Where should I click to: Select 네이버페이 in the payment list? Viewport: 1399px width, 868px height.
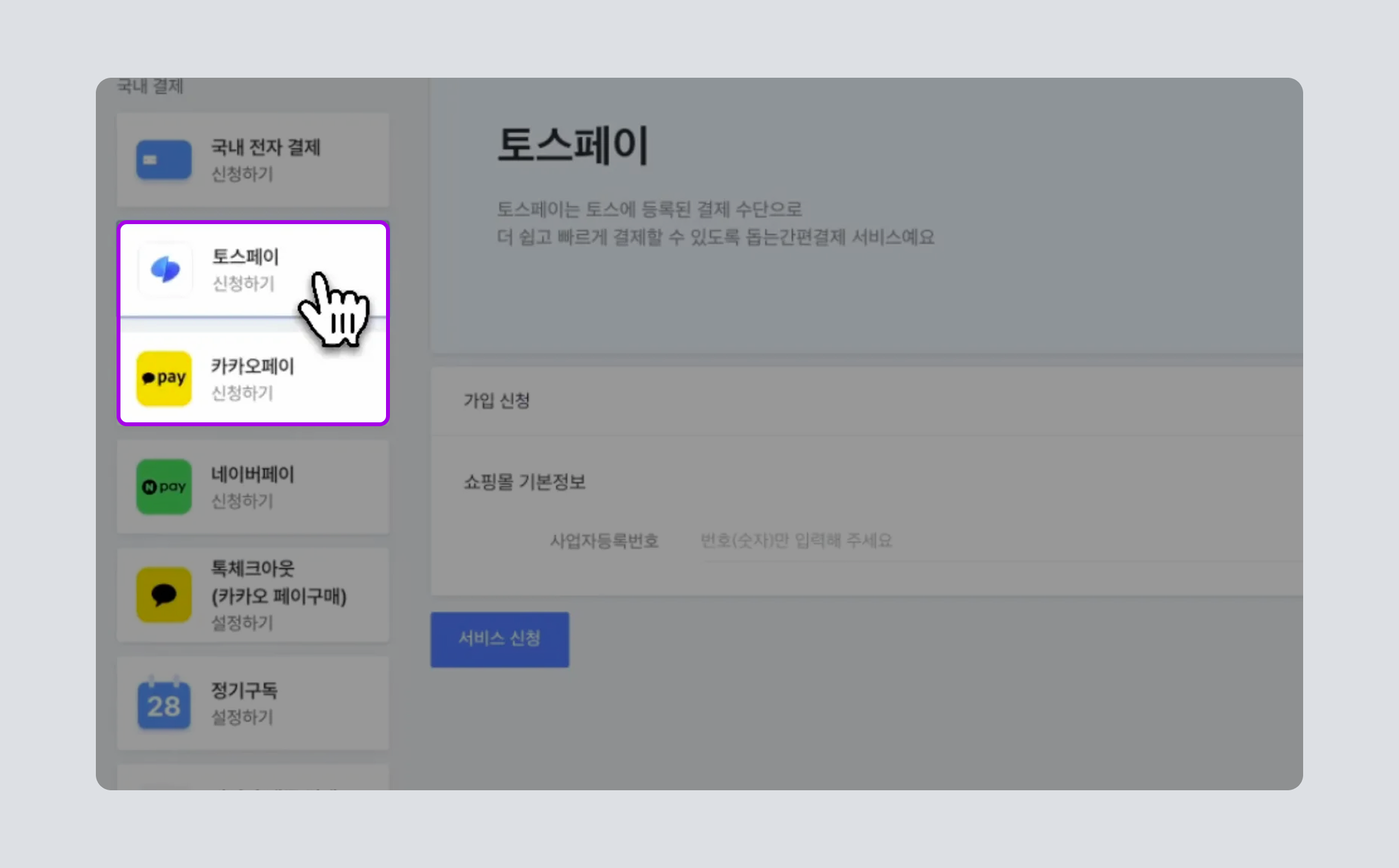click(253, 487)
